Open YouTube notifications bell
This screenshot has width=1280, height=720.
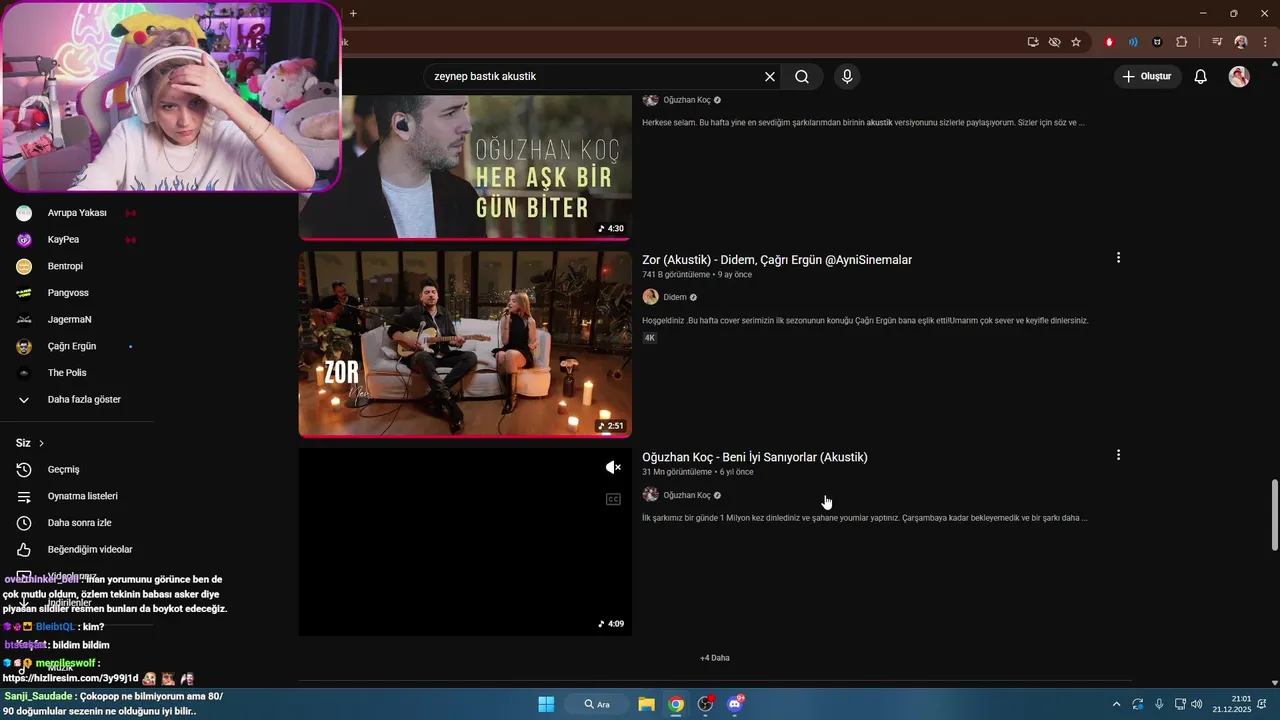pos(1201,76)
